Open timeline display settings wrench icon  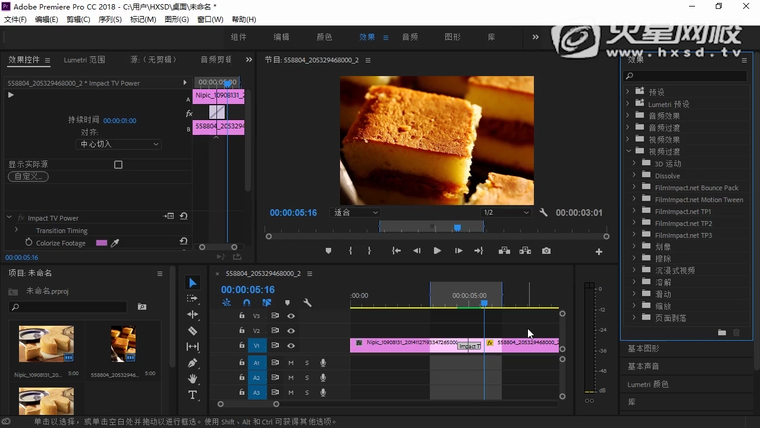tap(308, 302)
